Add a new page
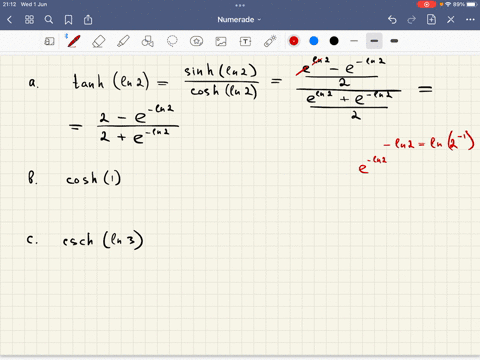Image resolution: width=480 pixels, height=360 pixels. coord(431,19)
